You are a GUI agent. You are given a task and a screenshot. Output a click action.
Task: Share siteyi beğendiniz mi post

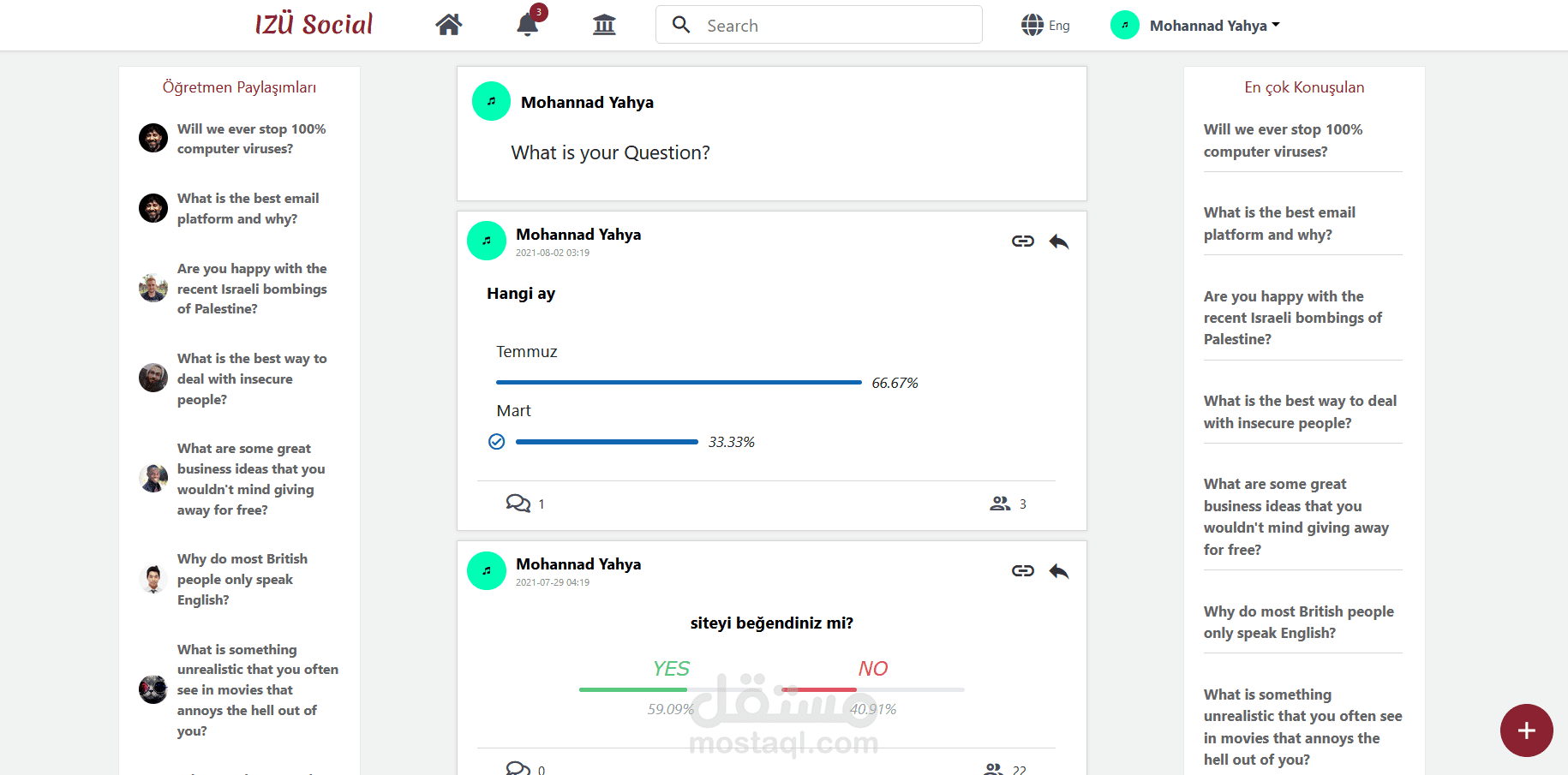coord(1059,571)
